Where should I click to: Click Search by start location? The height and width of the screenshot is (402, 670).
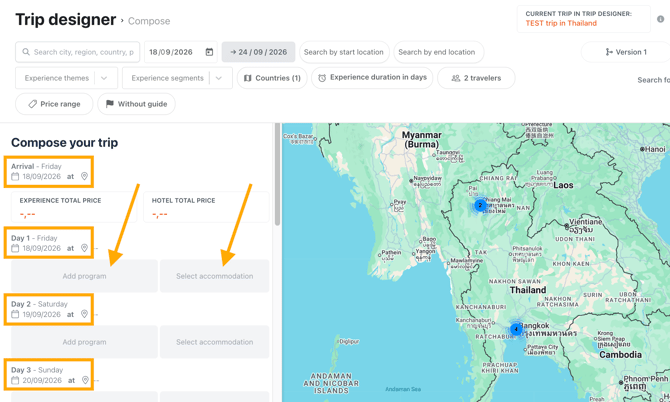(344, 52)
